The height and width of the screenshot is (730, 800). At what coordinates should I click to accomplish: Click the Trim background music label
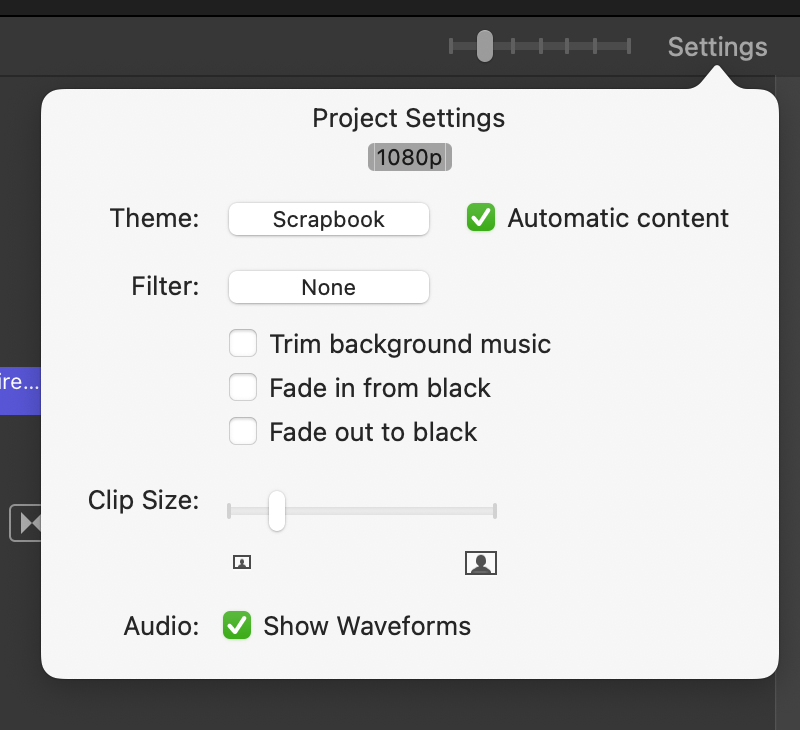click(410, 344)
